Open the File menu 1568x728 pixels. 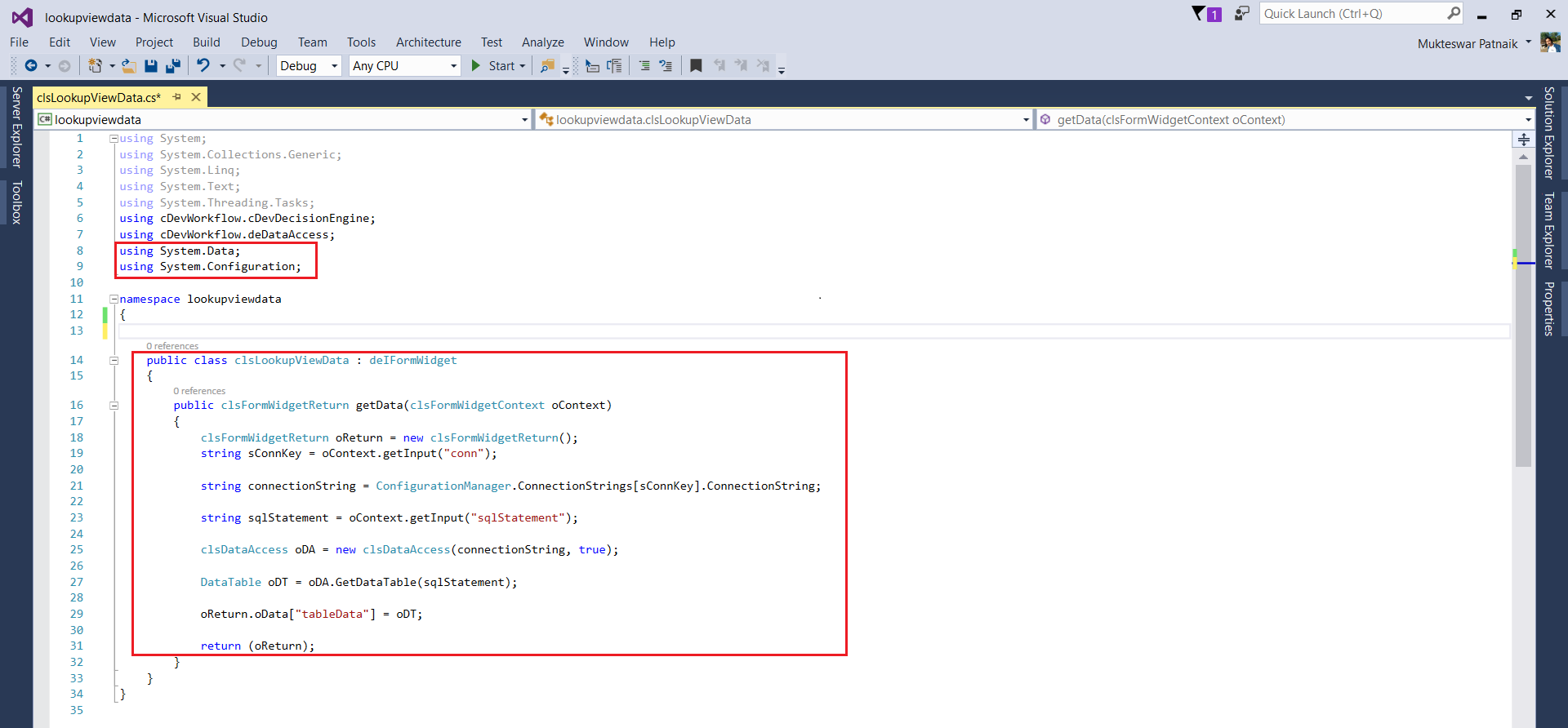[20, 42]
